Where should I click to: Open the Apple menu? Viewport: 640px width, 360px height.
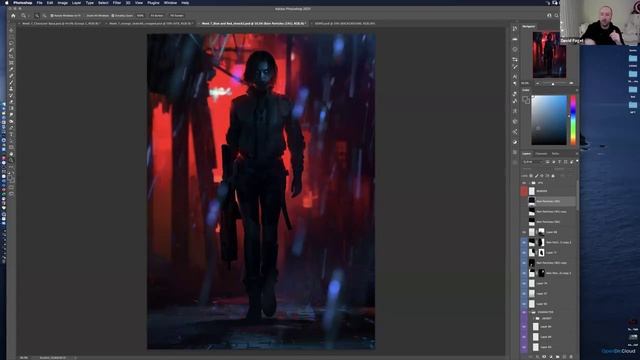[x=7, y=3]
